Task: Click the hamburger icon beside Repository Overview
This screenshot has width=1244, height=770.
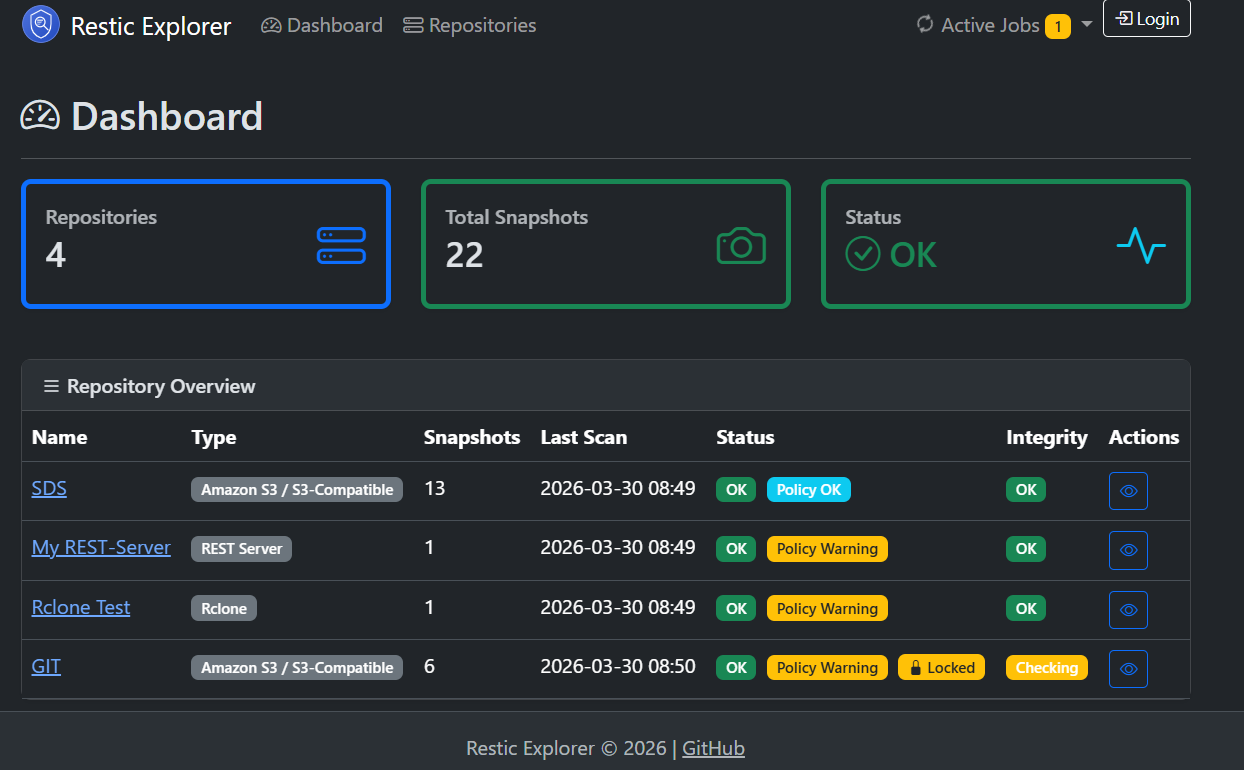Action: click(51, 385)
